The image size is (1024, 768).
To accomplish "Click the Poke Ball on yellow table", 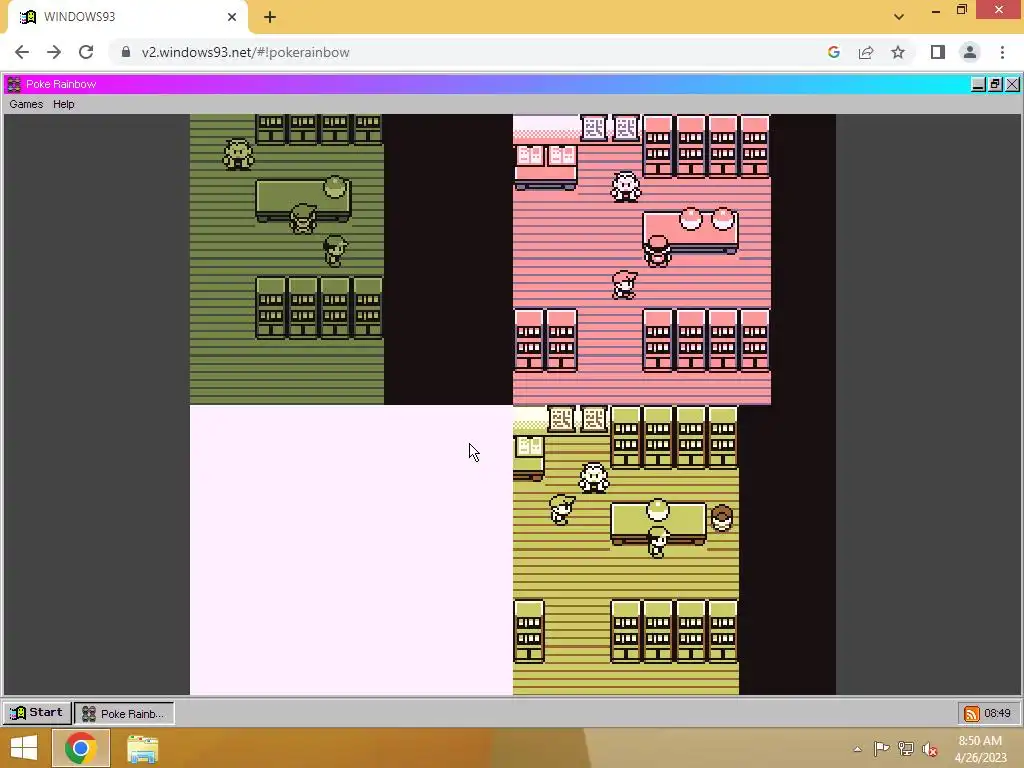I will [x=658, y=509].
